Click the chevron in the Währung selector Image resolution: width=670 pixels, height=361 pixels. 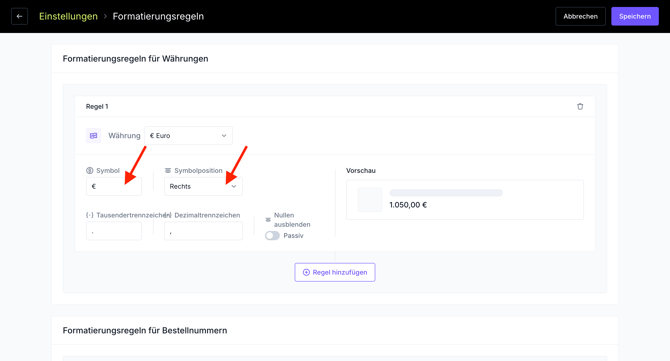(223, 135)
